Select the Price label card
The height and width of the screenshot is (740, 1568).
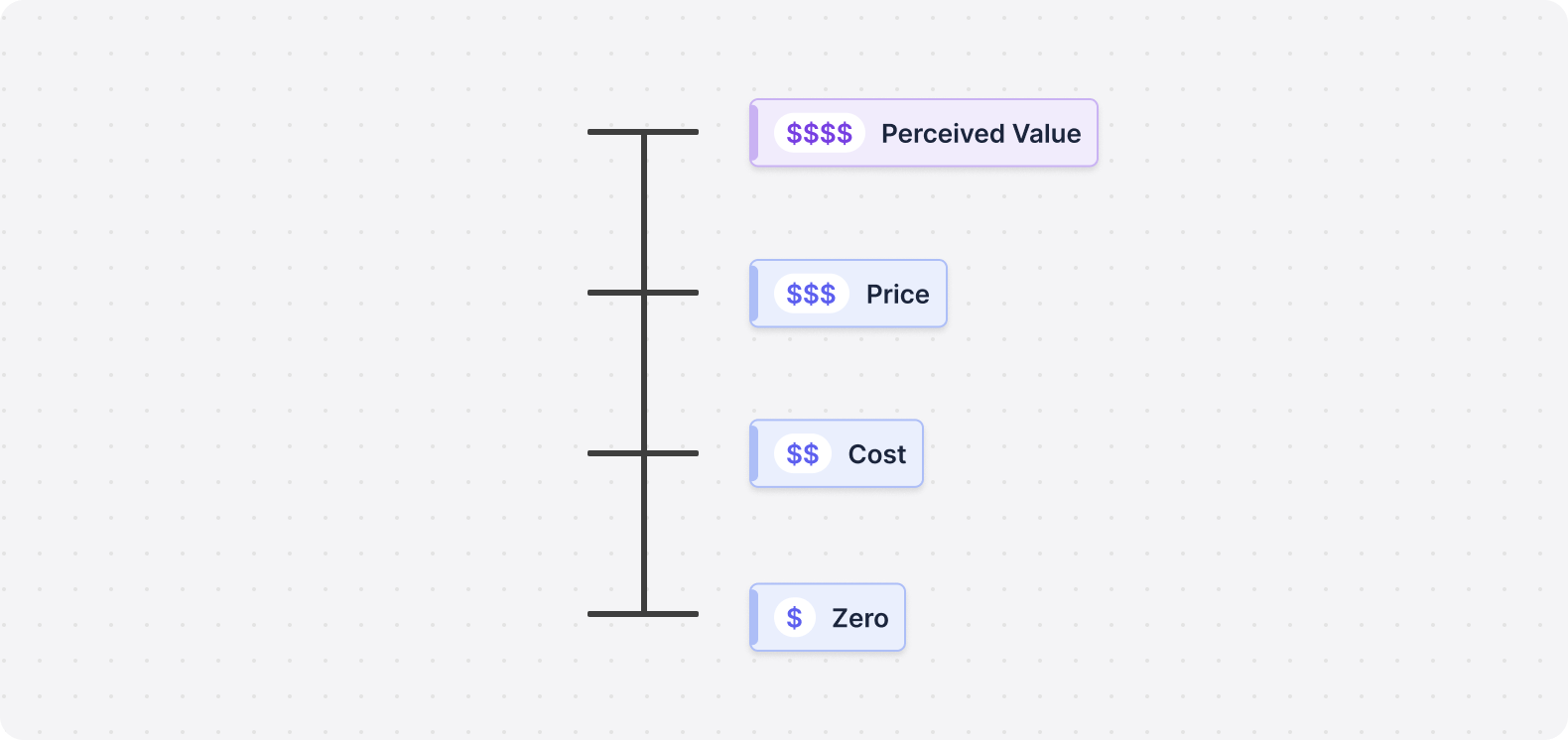(x=849, y=294)
